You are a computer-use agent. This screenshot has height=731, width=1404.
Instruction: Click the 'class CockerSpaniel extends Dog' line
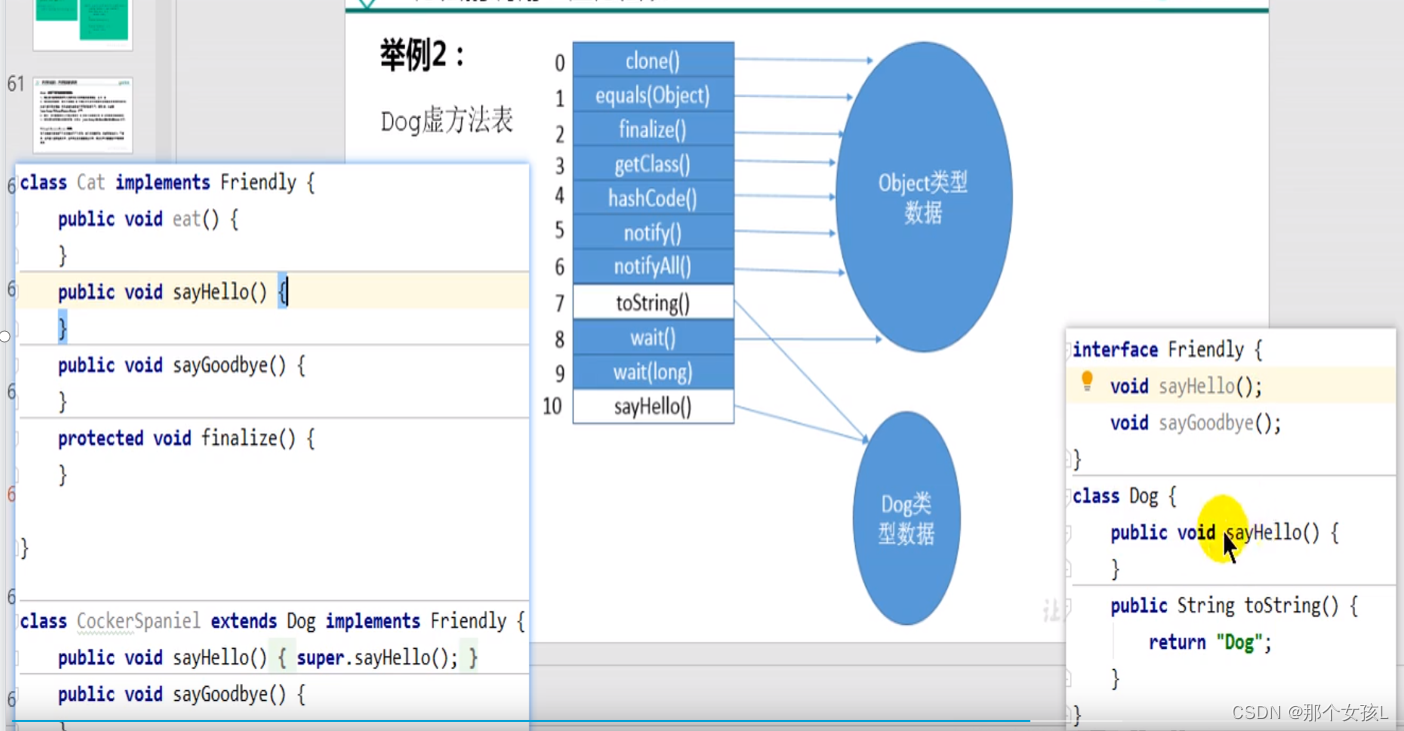(272, 621)
